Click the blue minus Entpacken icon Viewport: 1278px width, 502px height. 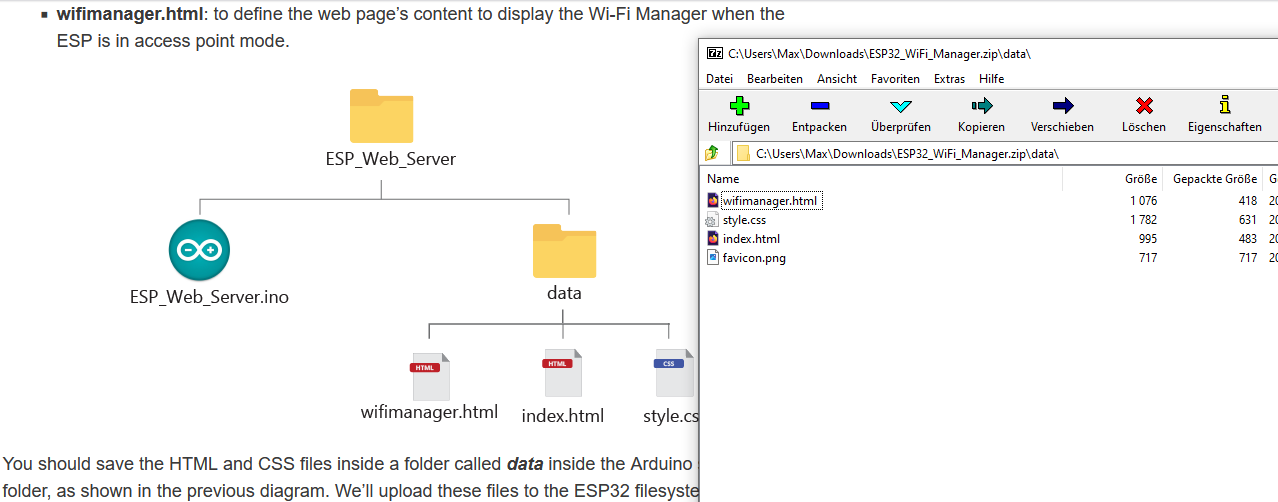[x=819, y=106]
